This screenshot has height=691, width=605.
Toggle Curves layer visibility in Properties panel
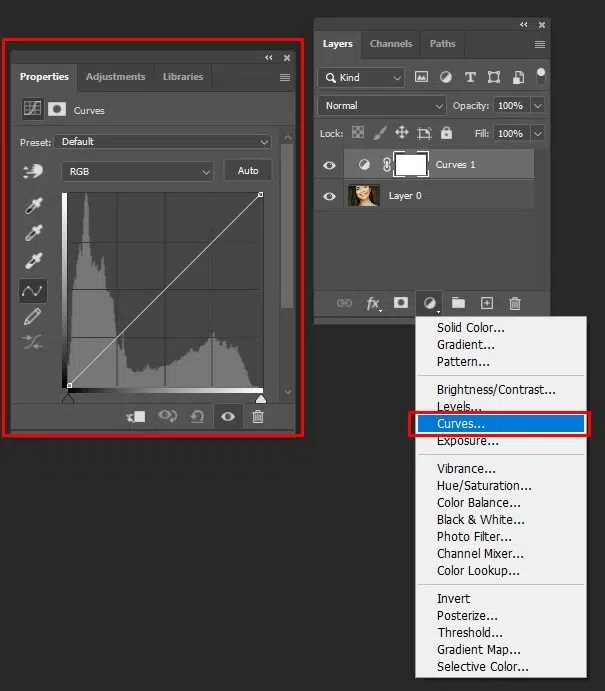coord(228,416)
